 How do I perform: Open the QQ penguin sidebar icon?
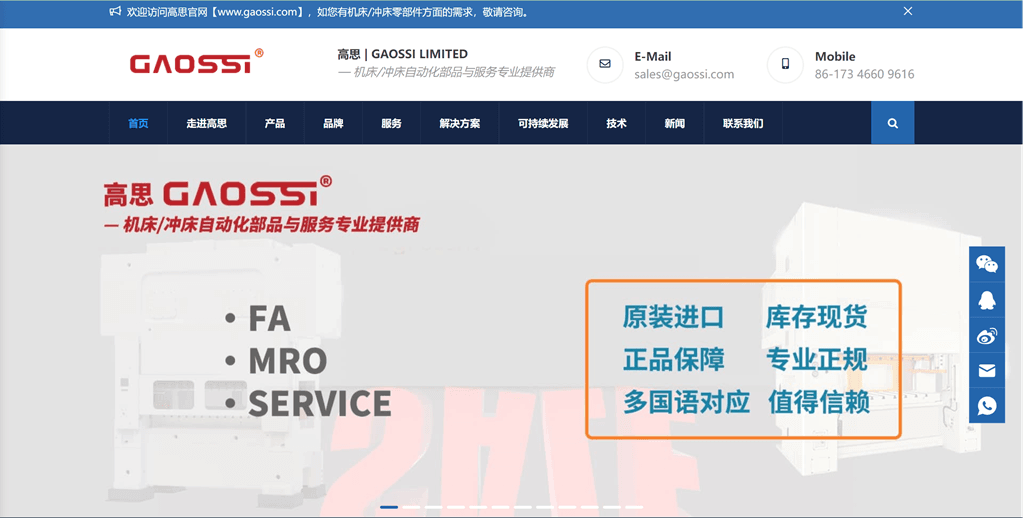(x=987, y=300)
